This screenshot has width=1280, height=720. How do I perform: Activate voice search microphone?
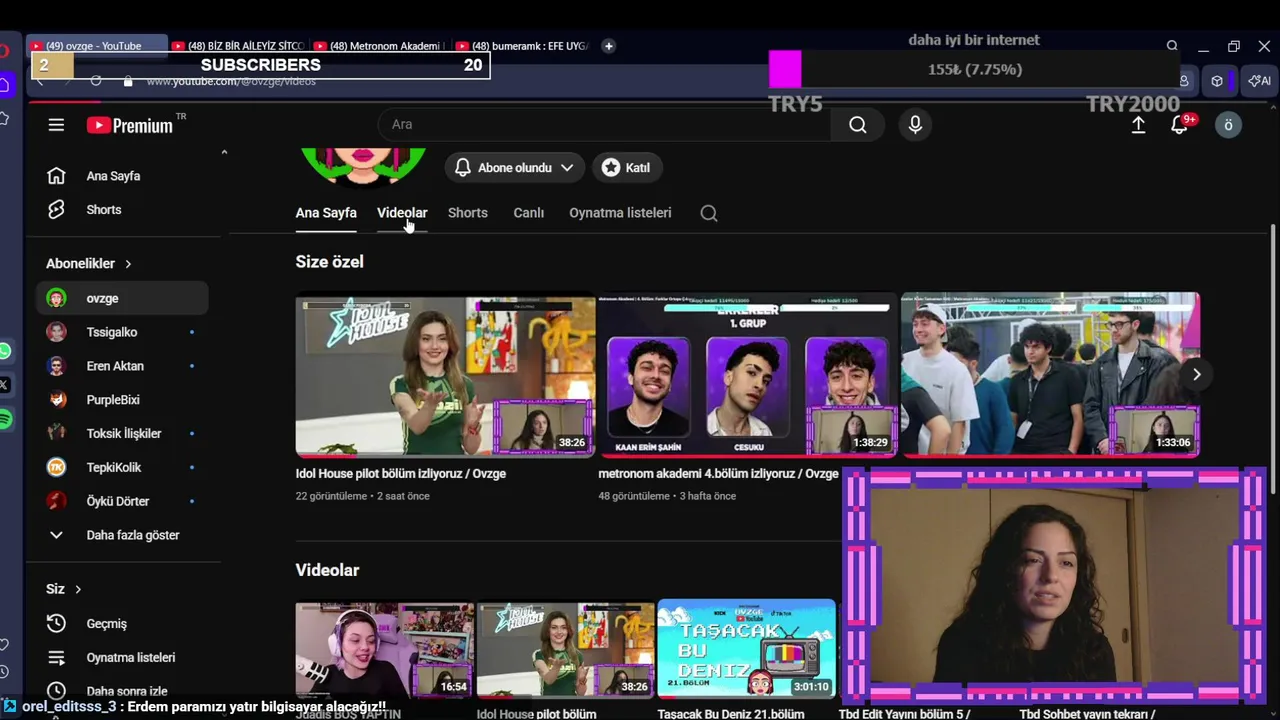915,125
